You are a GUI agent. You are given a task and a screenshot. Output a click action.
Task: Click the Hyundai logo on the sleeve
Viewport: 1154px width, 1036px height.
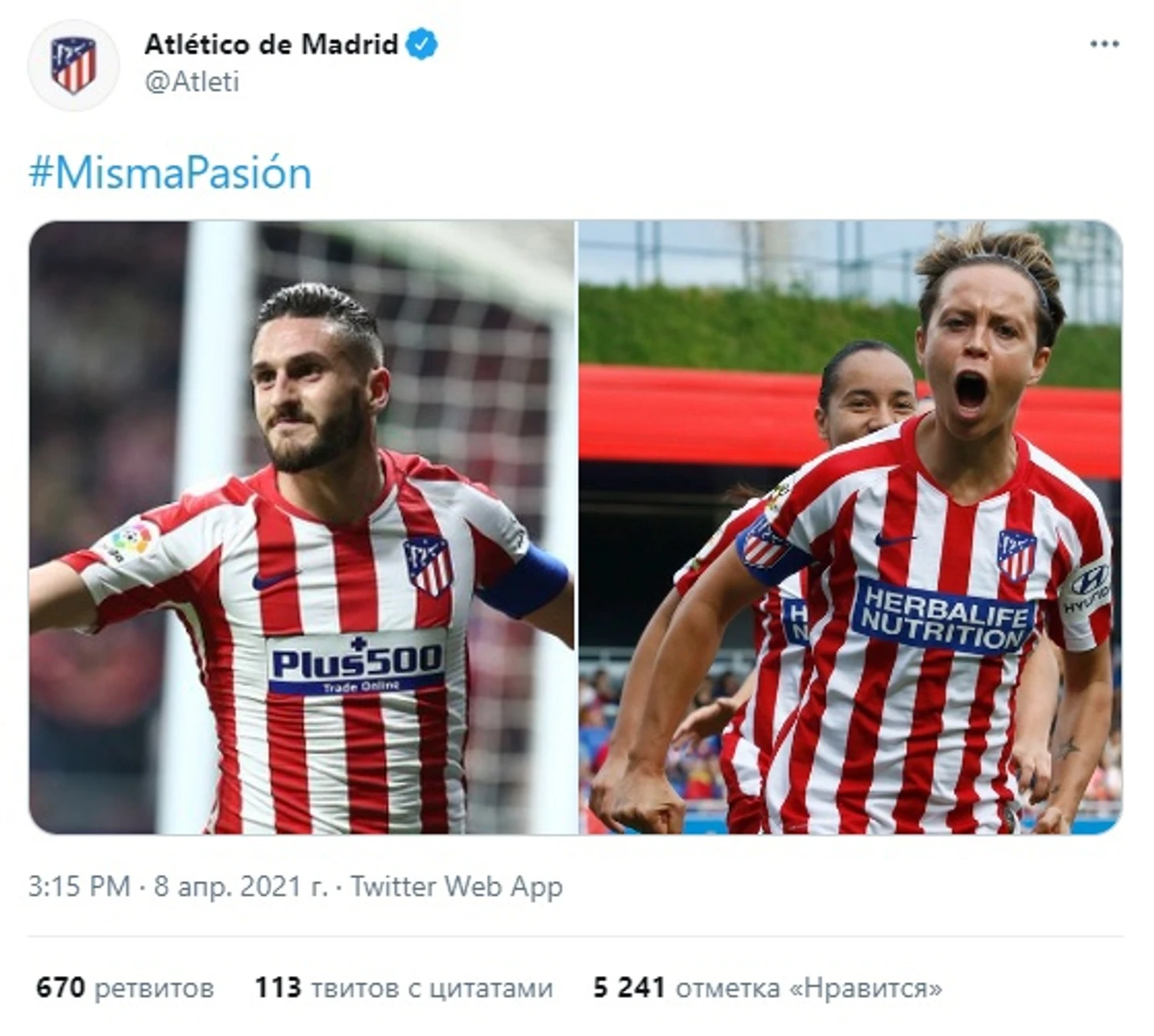click(1088, 588)
